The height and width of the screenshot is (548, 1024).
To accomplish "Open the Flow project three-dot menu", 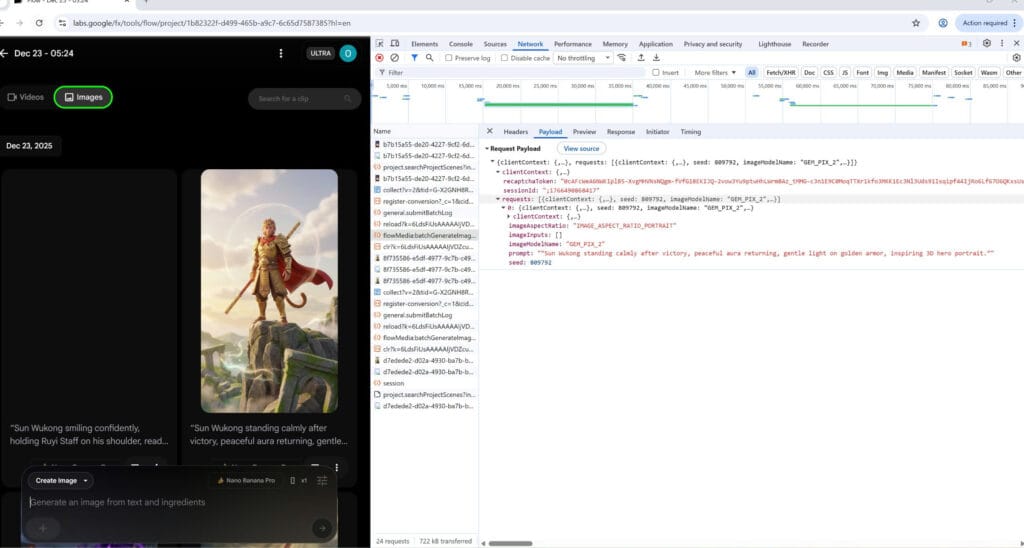I will click(x=281, y=53).
